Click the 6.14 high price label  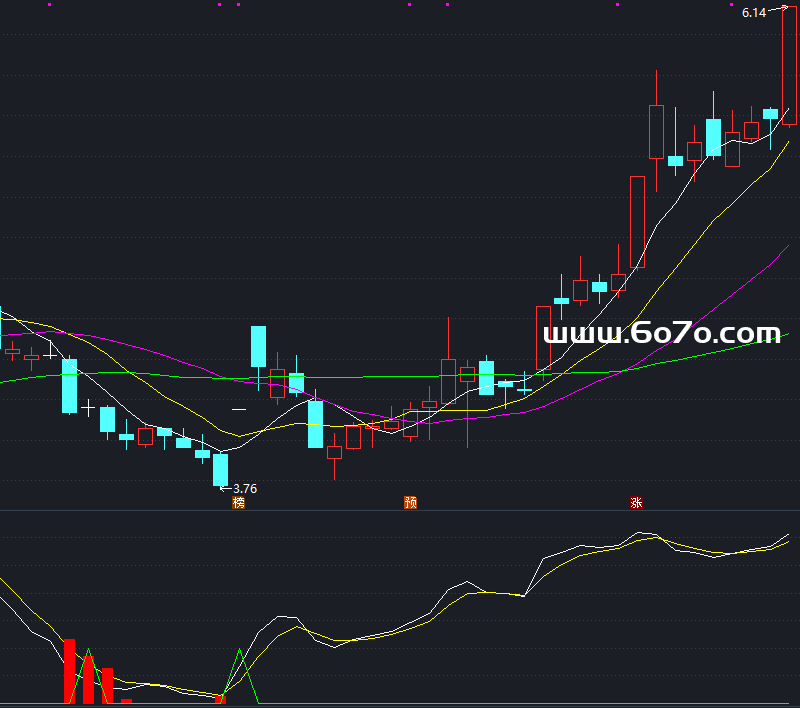point(754,13)
